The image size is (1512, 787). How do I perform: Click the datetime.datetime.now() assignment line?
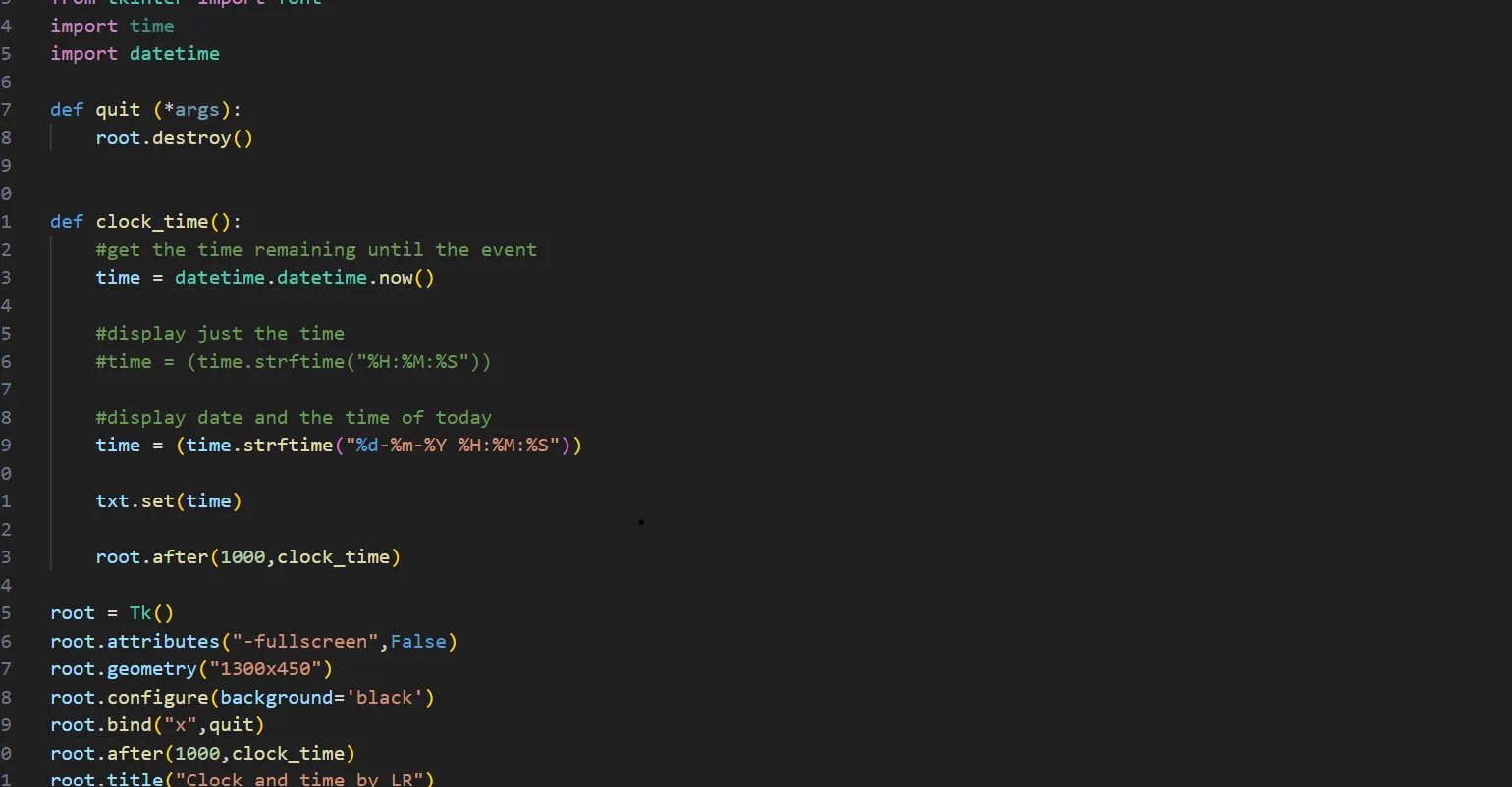click(x=264, y=277)
